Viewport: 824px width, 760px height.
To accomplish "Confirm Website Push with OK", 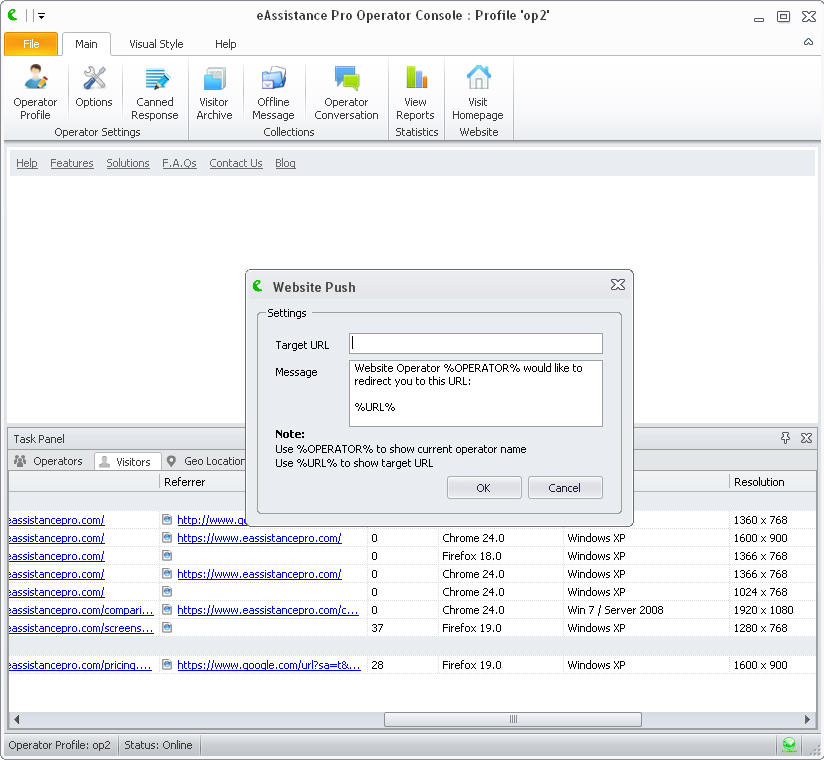I will click(484, 487).
